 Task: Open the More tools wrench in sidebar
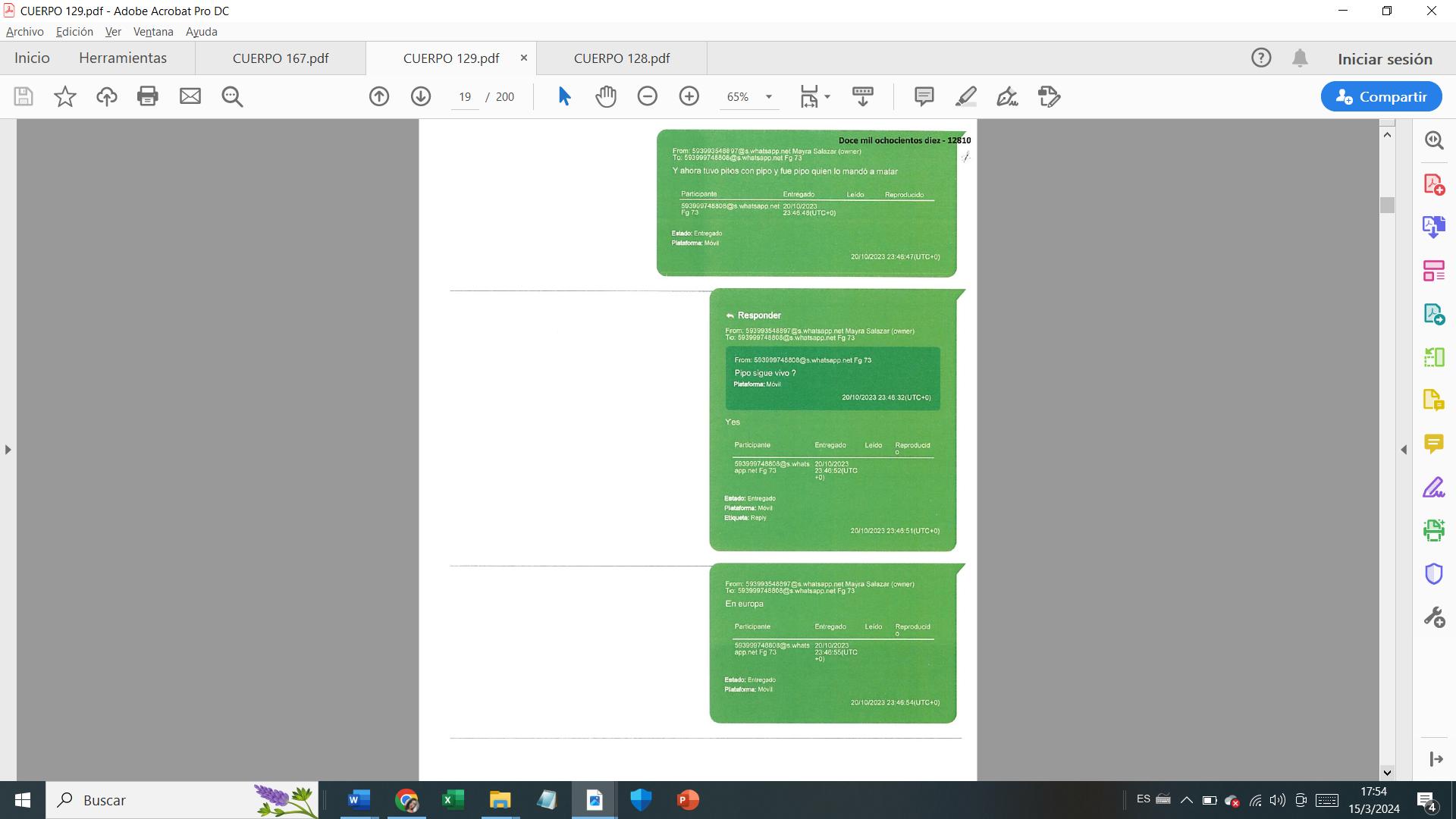(x=1434, y=617)
